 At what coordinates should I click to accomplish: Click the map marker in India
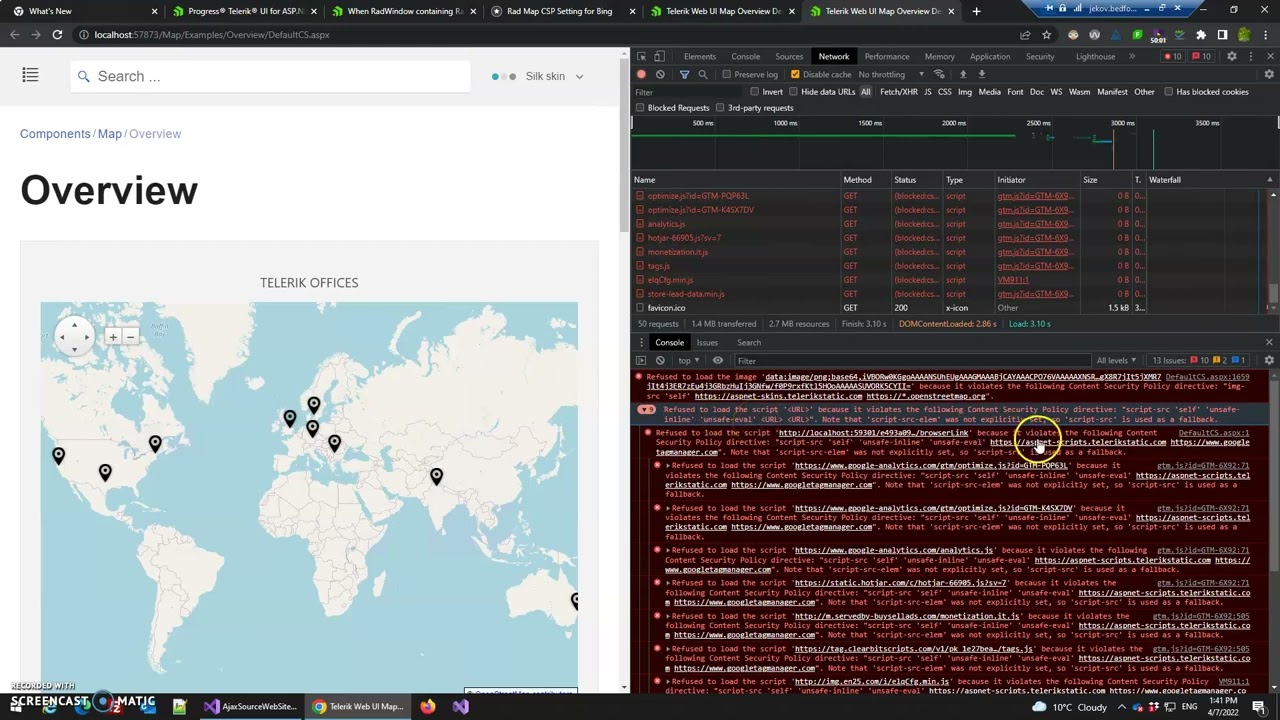(436, 476)
